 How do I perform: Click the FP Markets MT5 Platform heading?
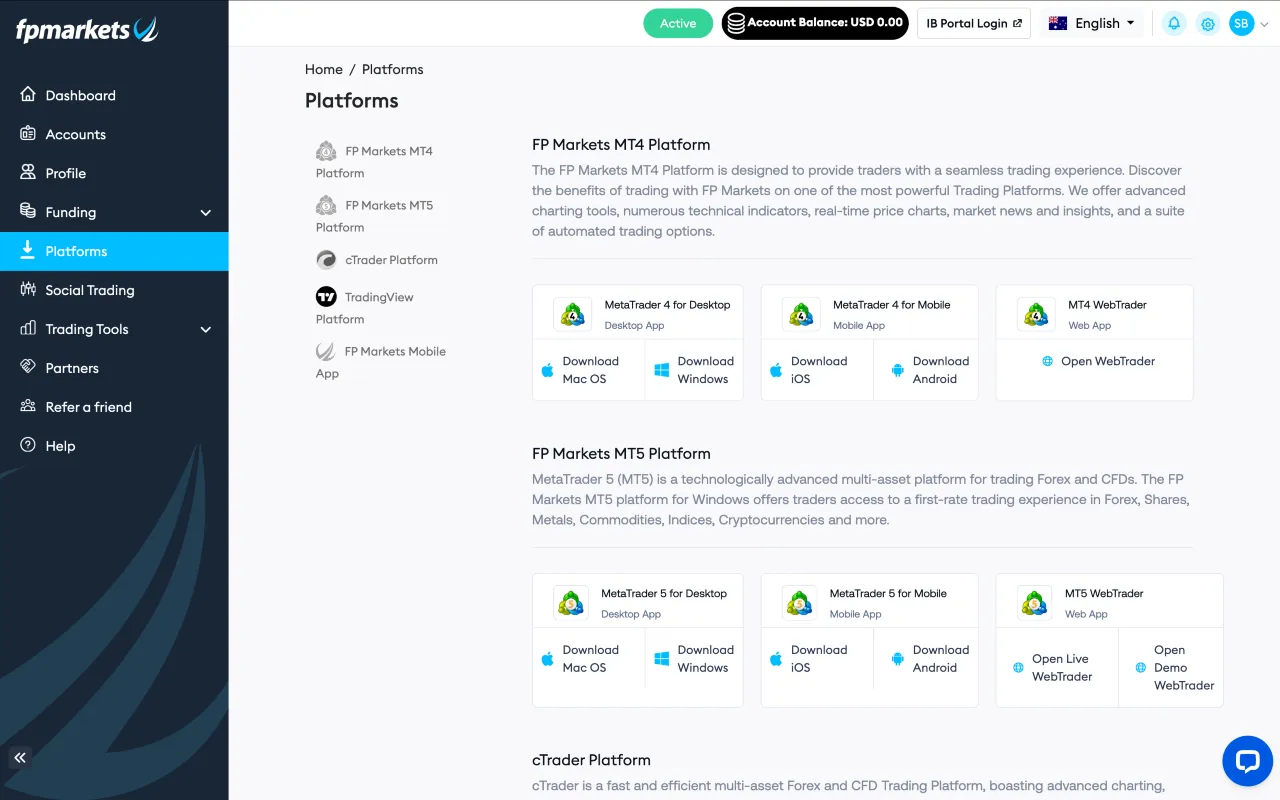(621, 453)
